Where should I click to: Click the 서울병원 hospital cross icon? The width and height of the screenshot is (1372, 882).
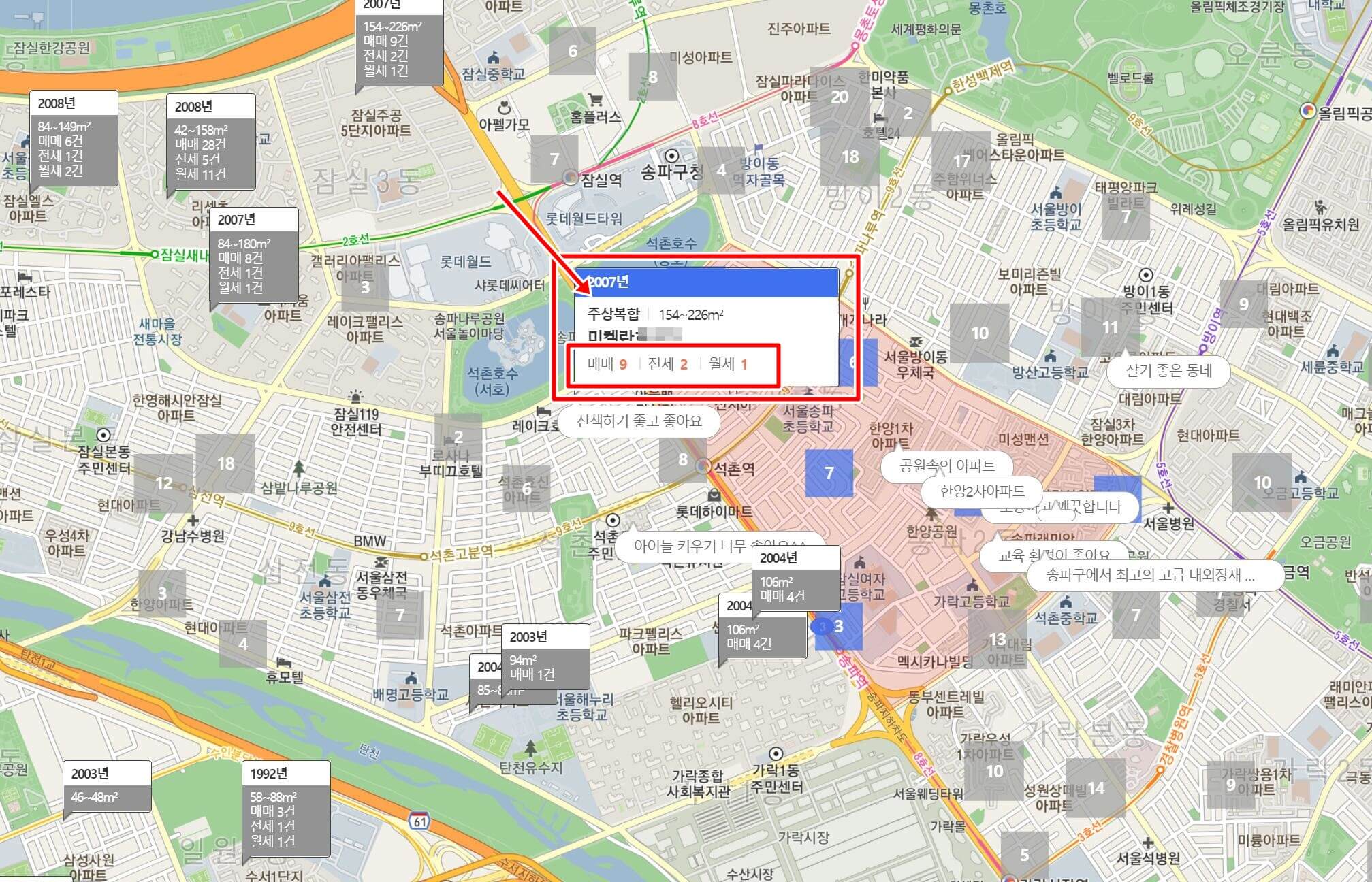(1168, 508)
